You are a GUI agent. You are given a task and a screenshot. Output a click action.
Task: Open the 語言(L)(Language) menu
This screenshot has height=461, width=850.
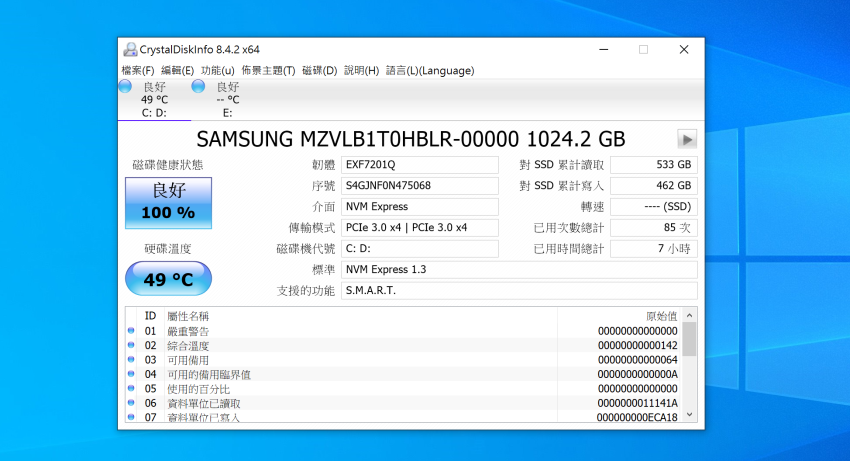430,71
